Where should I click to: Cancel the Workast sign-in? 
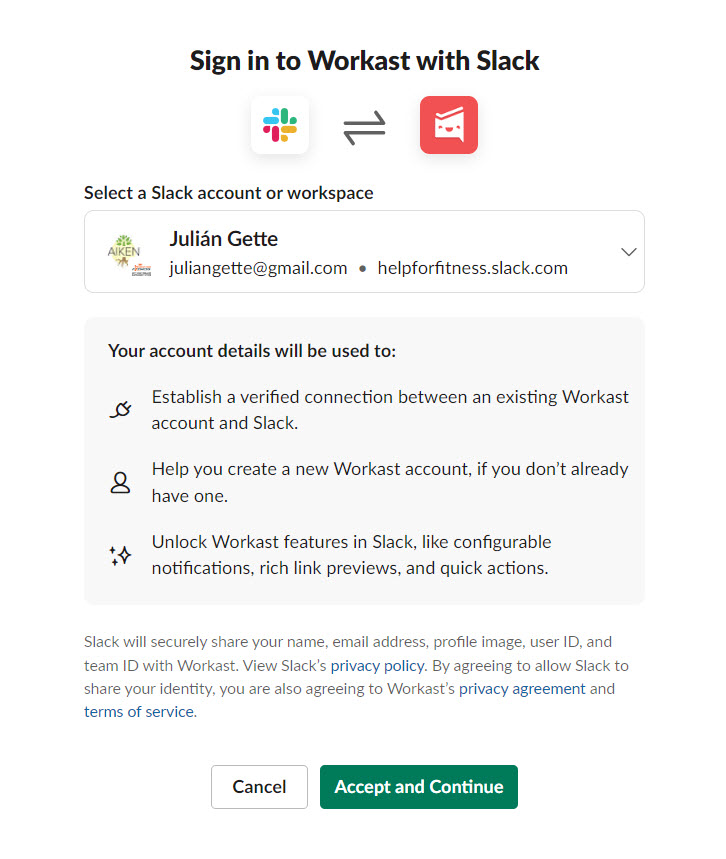click(x=259, y=787)
